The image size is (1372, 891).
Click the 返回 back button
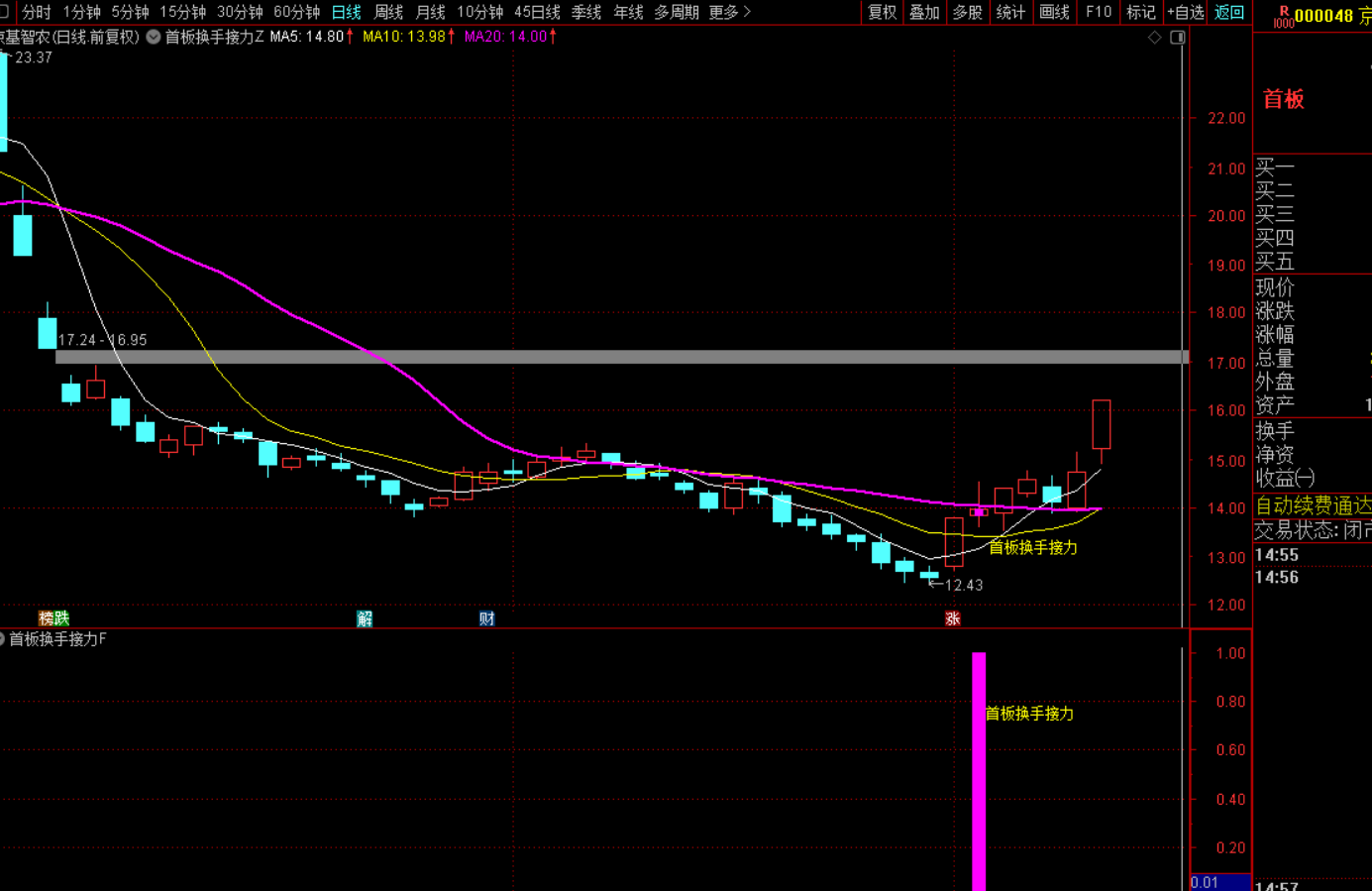[1228, 12]
